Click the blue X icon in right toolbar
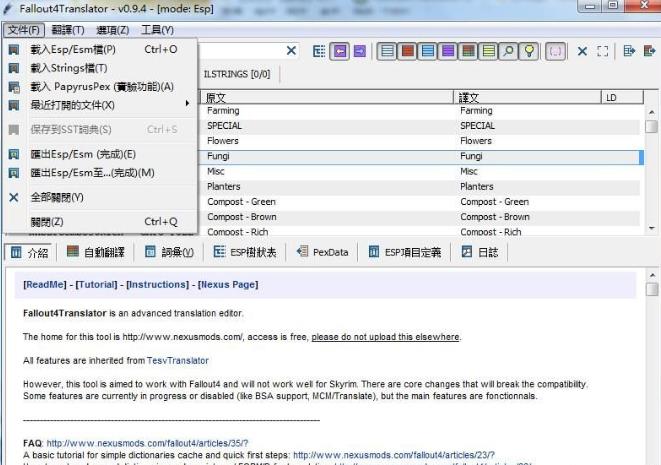661x465 pixels. tap(582, 51)
